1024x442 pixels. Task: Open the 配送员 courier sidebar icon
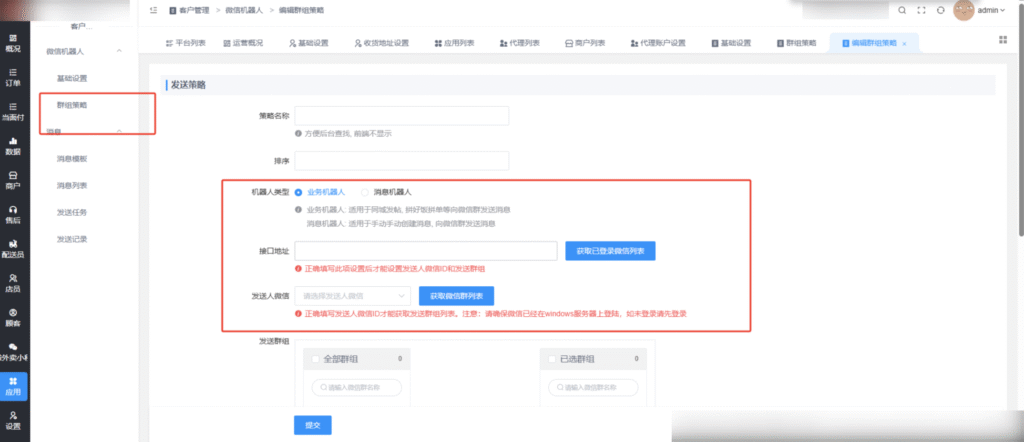pos(13,249)
